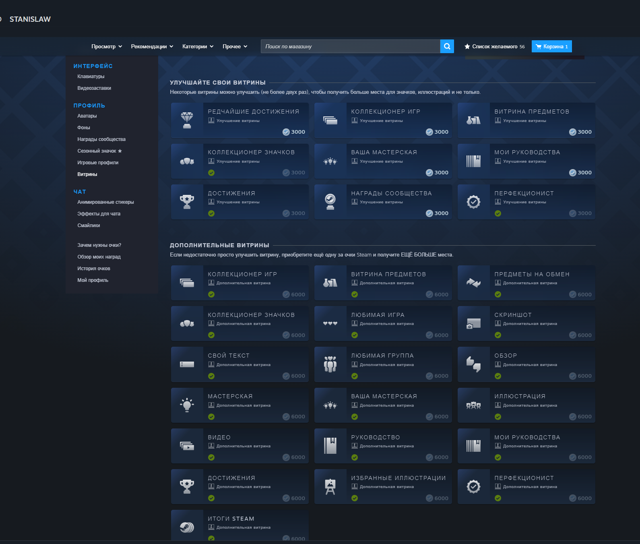Open Видеозаставки in the sidebar
This screenshot has height=544, width=640.
click(x=94, y=88)
